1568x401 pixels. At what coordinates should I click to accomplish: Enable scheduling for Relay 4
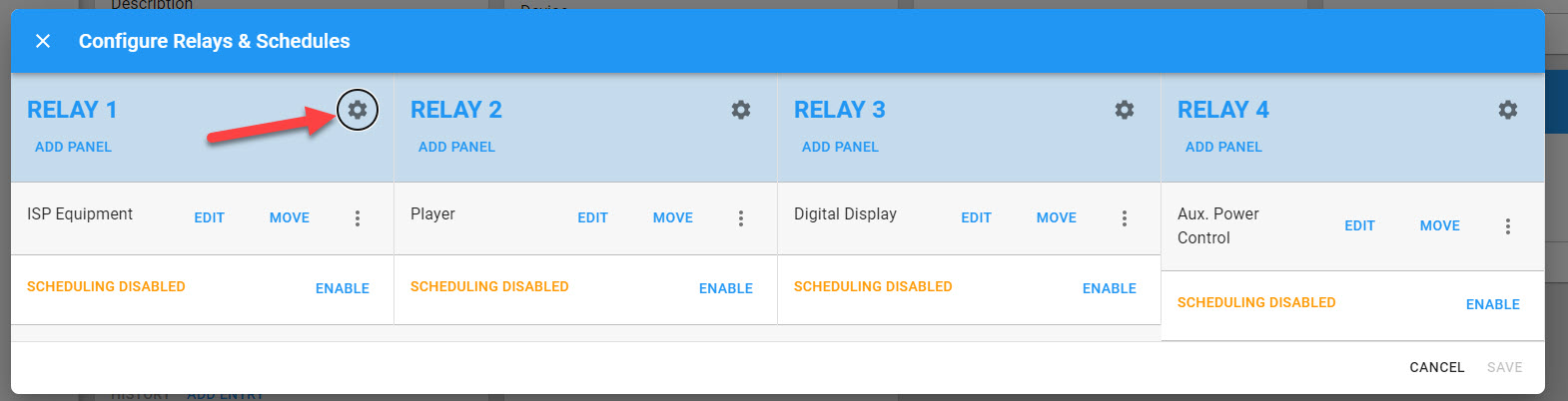click(1493, 304)
